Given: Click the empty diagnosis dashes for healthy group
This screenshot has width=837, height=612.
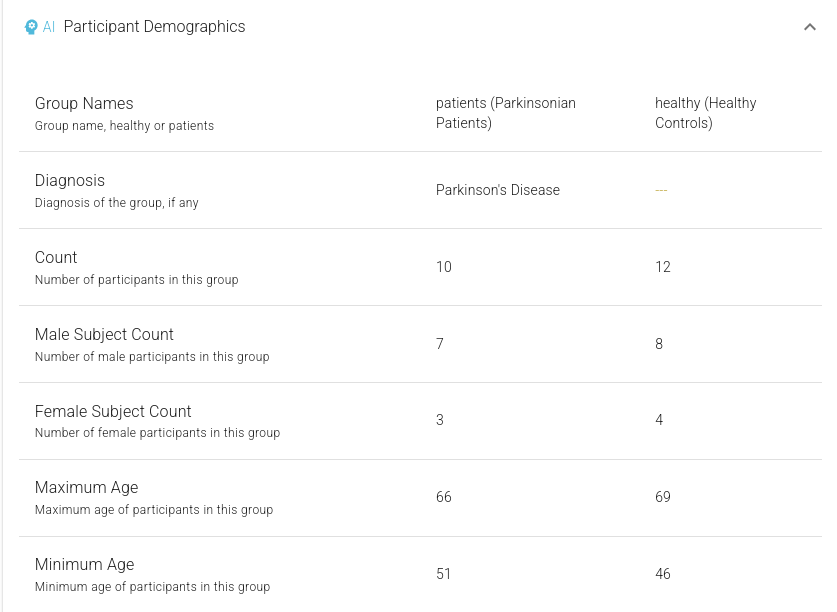Looking at the screenshot, I should 661,190.
